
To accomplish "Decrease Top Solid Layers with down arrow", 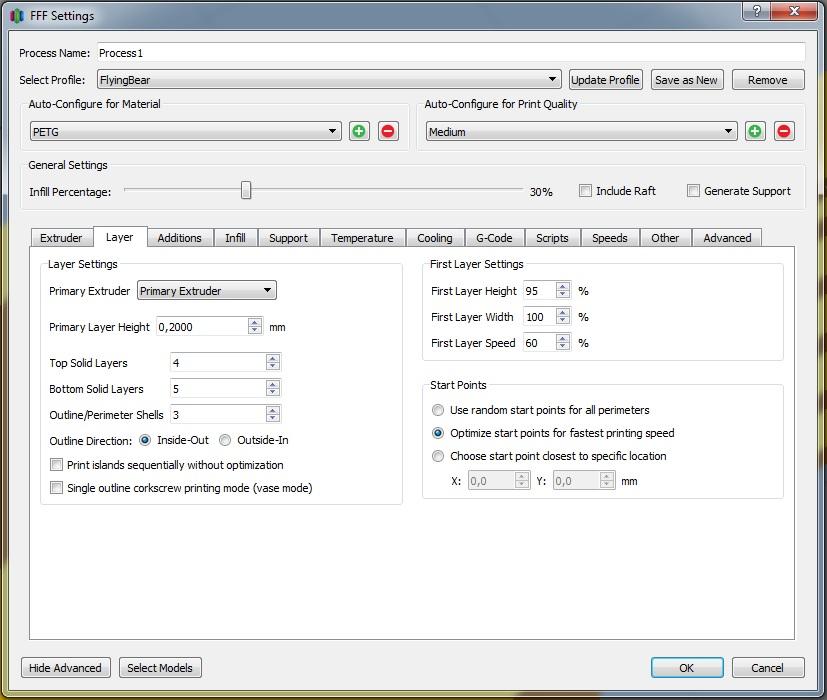I will tap(273, 367).
